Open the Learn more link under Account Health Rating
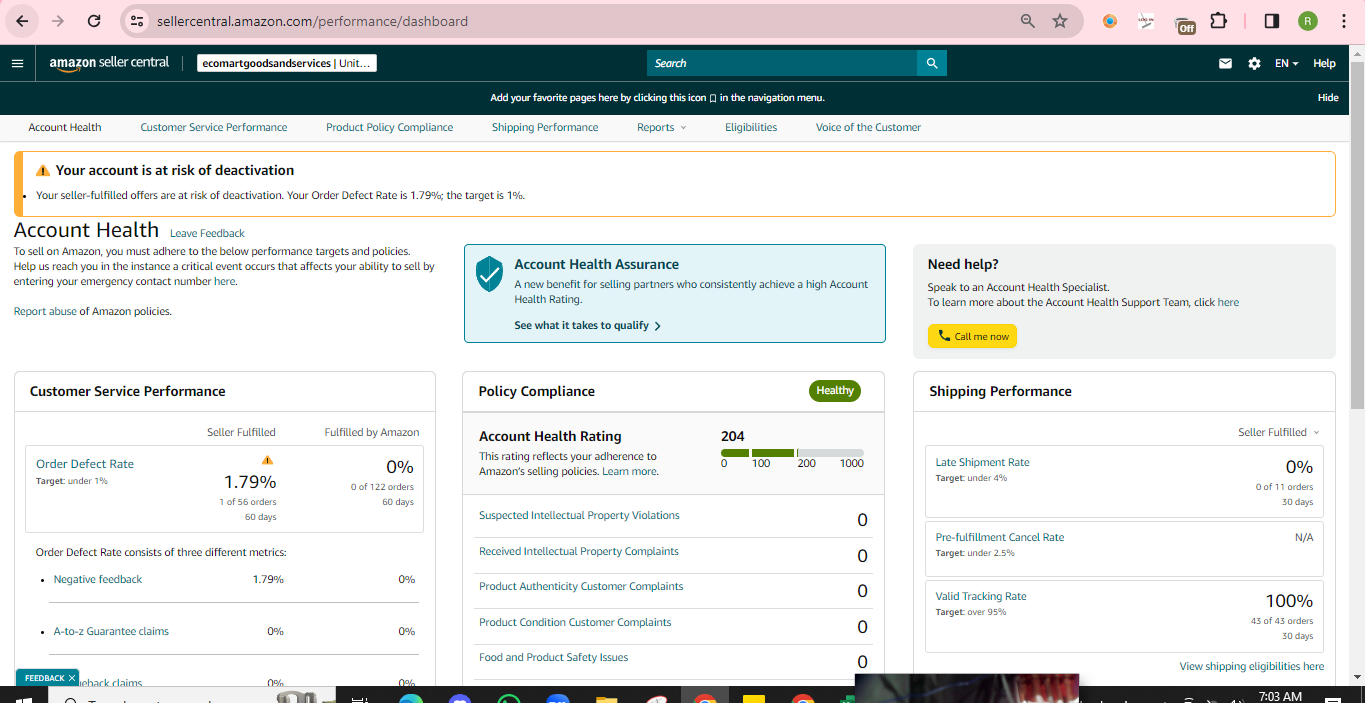 [x=629, y=471]
